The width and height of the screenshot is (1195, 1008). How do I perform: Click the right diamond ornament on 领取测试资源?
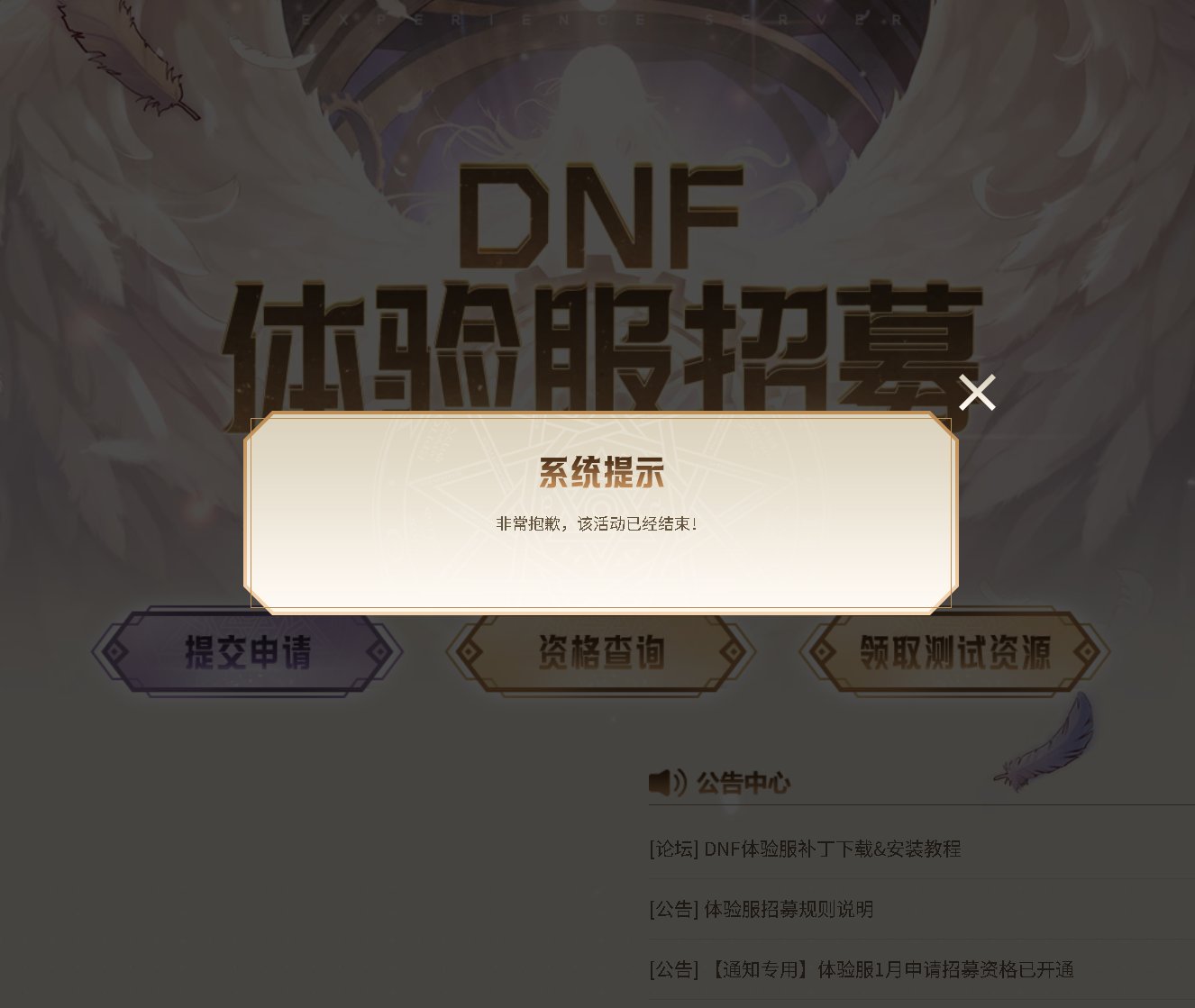pyautogui.click(x=1087, y=652)
